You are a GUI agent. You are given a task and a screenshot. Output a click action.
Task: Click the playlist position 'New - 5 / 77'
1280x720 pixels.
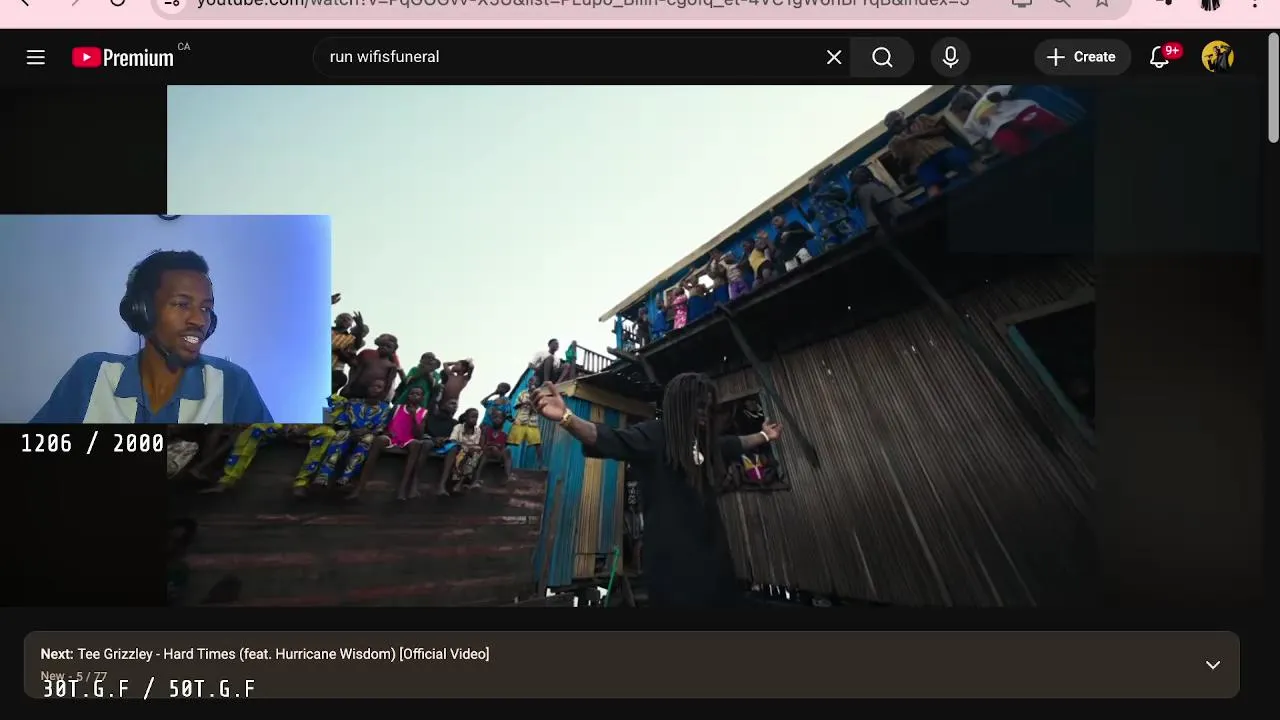click(x=74, y=677)
